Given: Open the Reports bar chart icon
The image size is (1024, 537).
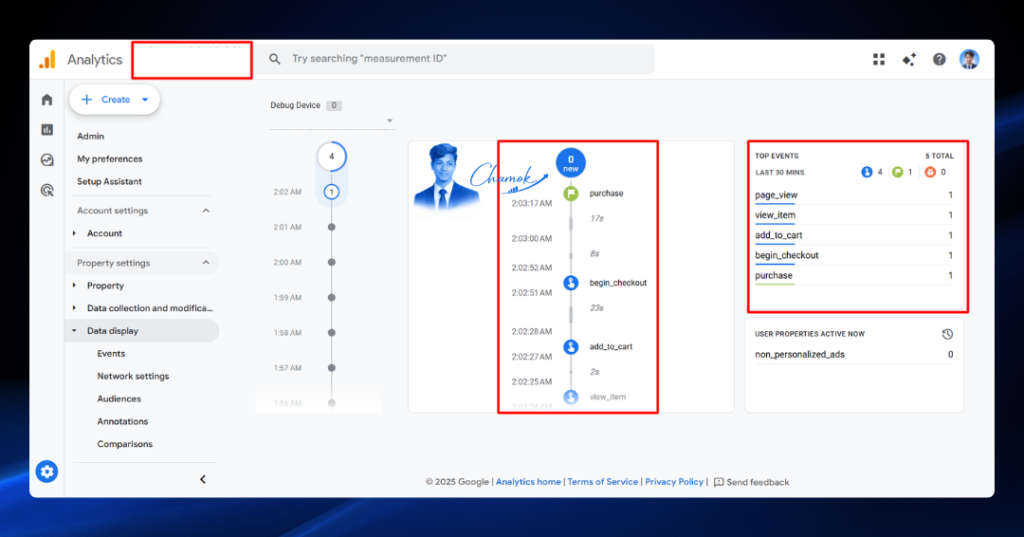Looking at the screenshot, I should coord(47,129).
